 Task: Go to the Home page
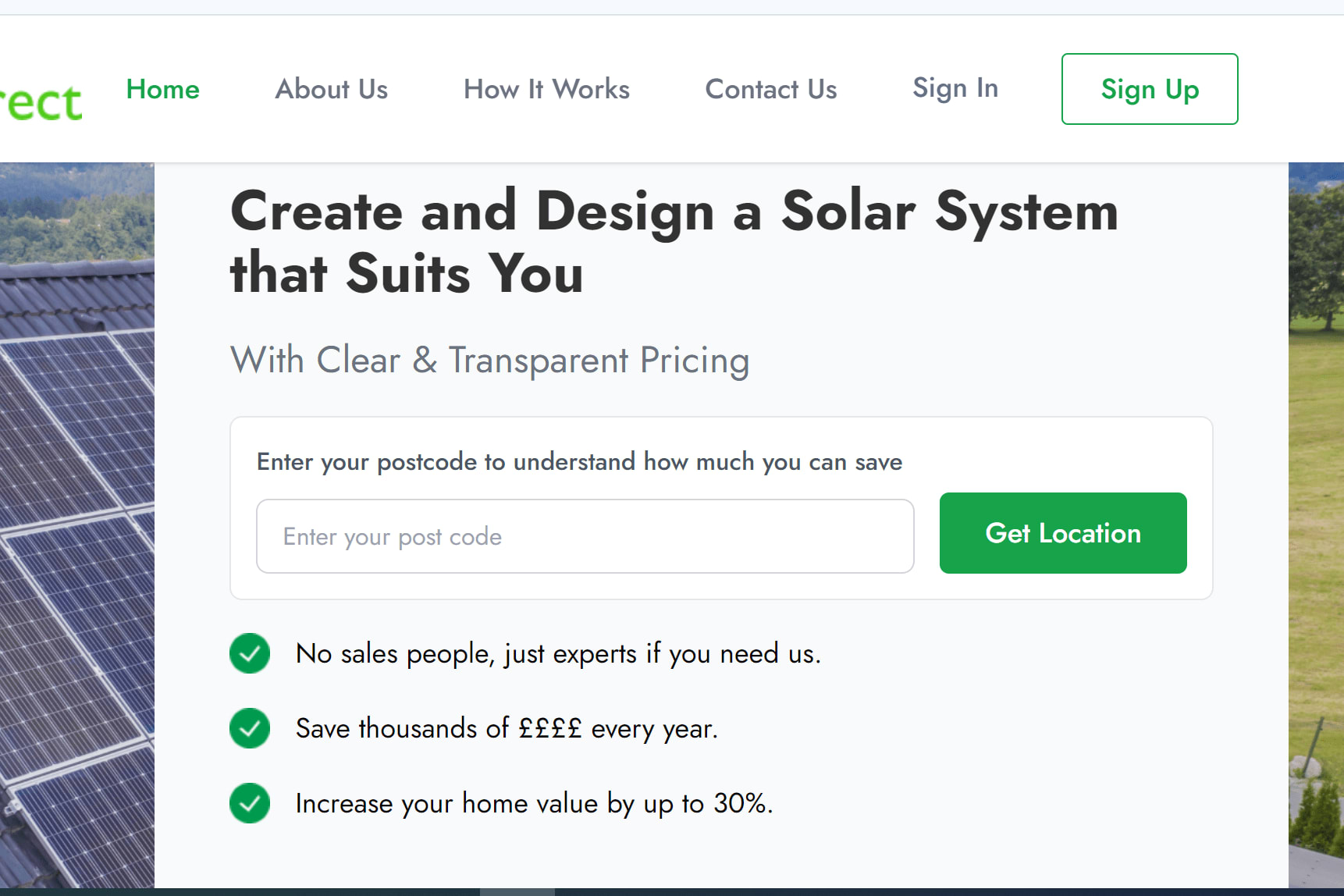coord(163,90)
